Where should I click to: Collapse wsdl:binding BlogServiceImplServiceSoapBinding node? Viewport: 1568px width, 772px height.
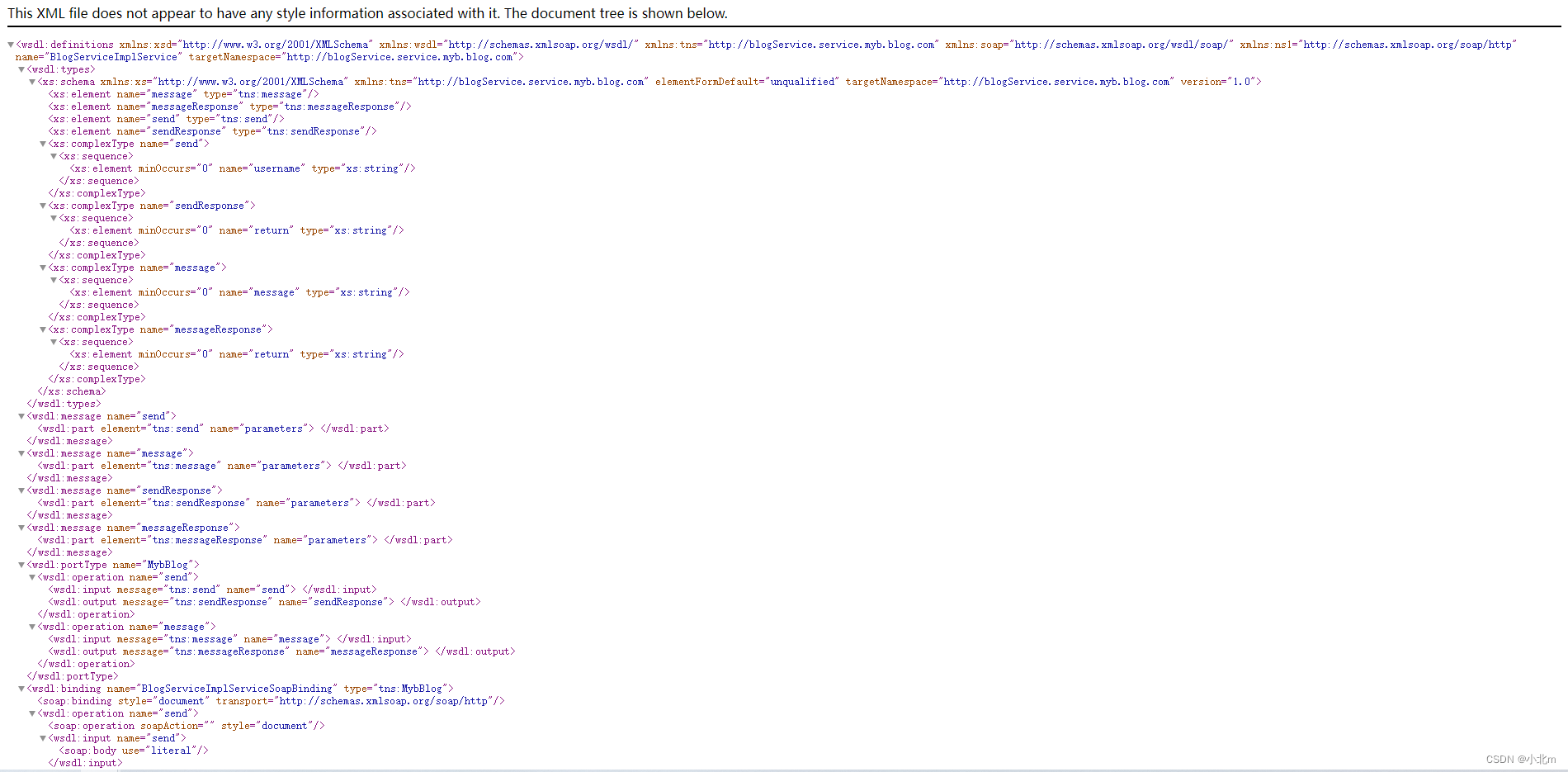click(x=21, y=689)
